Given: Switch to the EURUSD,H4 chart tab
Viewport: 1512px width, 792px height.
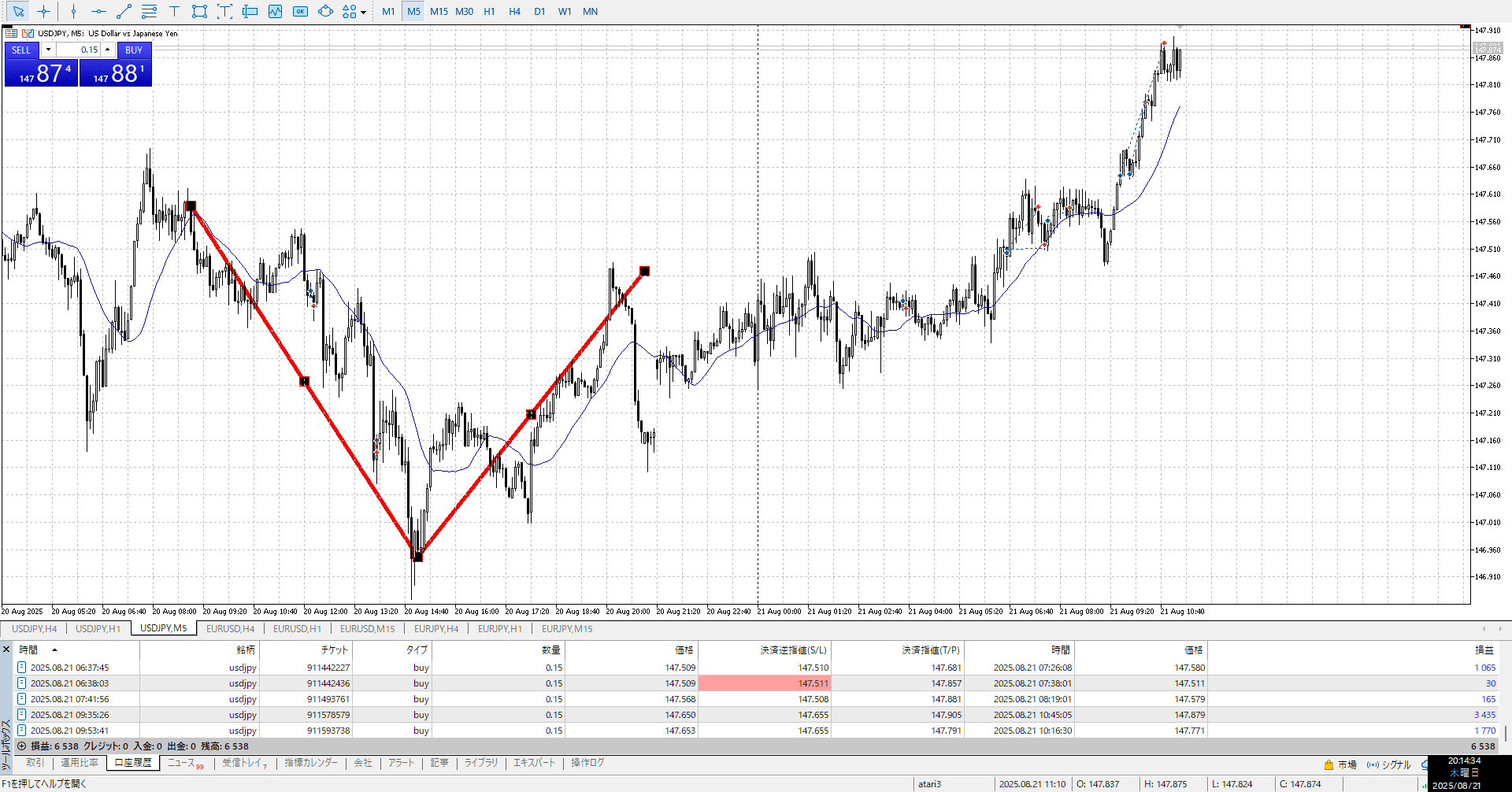Looking at the screenshot, I should (x=230, y=628).
